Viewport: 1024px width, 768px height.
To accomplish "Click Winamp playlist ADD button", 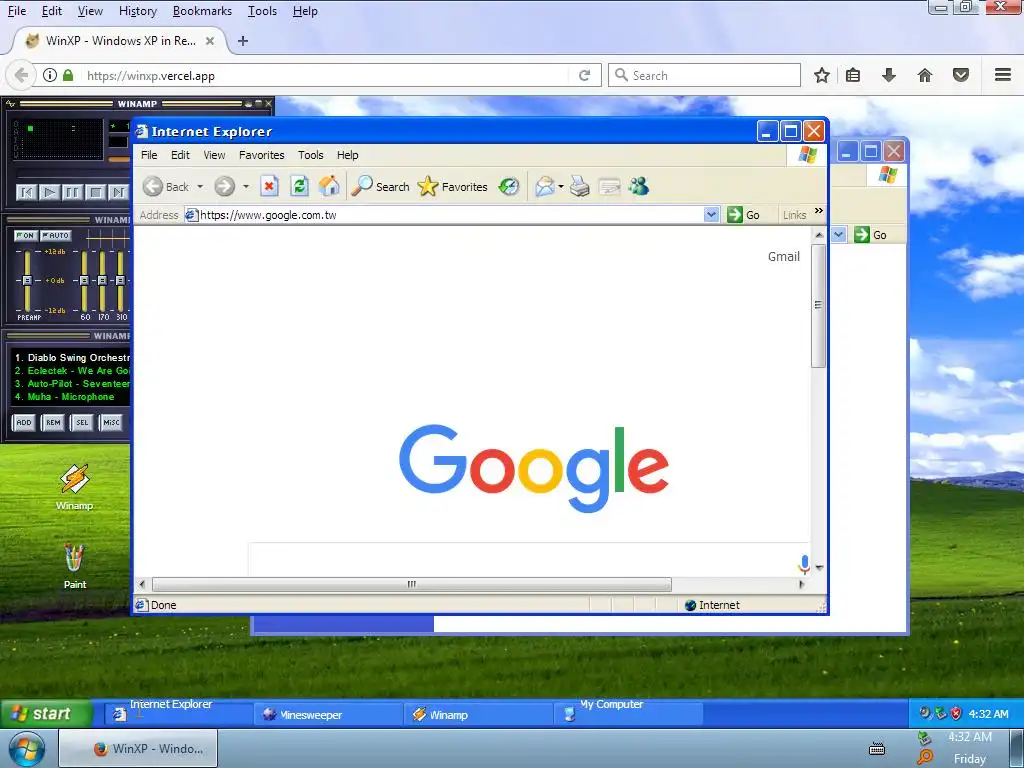I will click(24, 423).
